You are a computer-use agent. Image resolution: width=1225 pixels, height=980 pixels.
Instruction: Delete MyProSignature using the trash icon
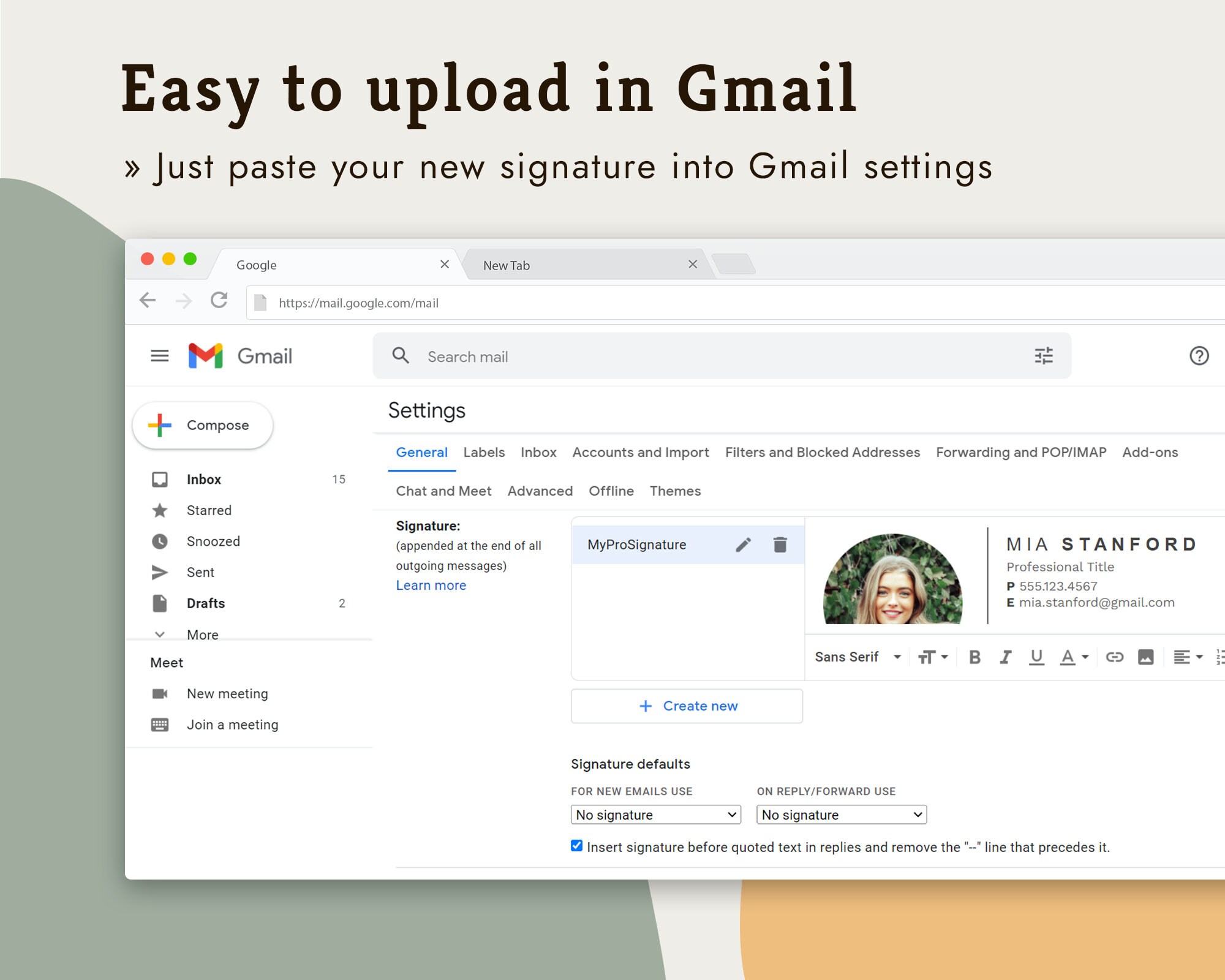coord(780,544)
